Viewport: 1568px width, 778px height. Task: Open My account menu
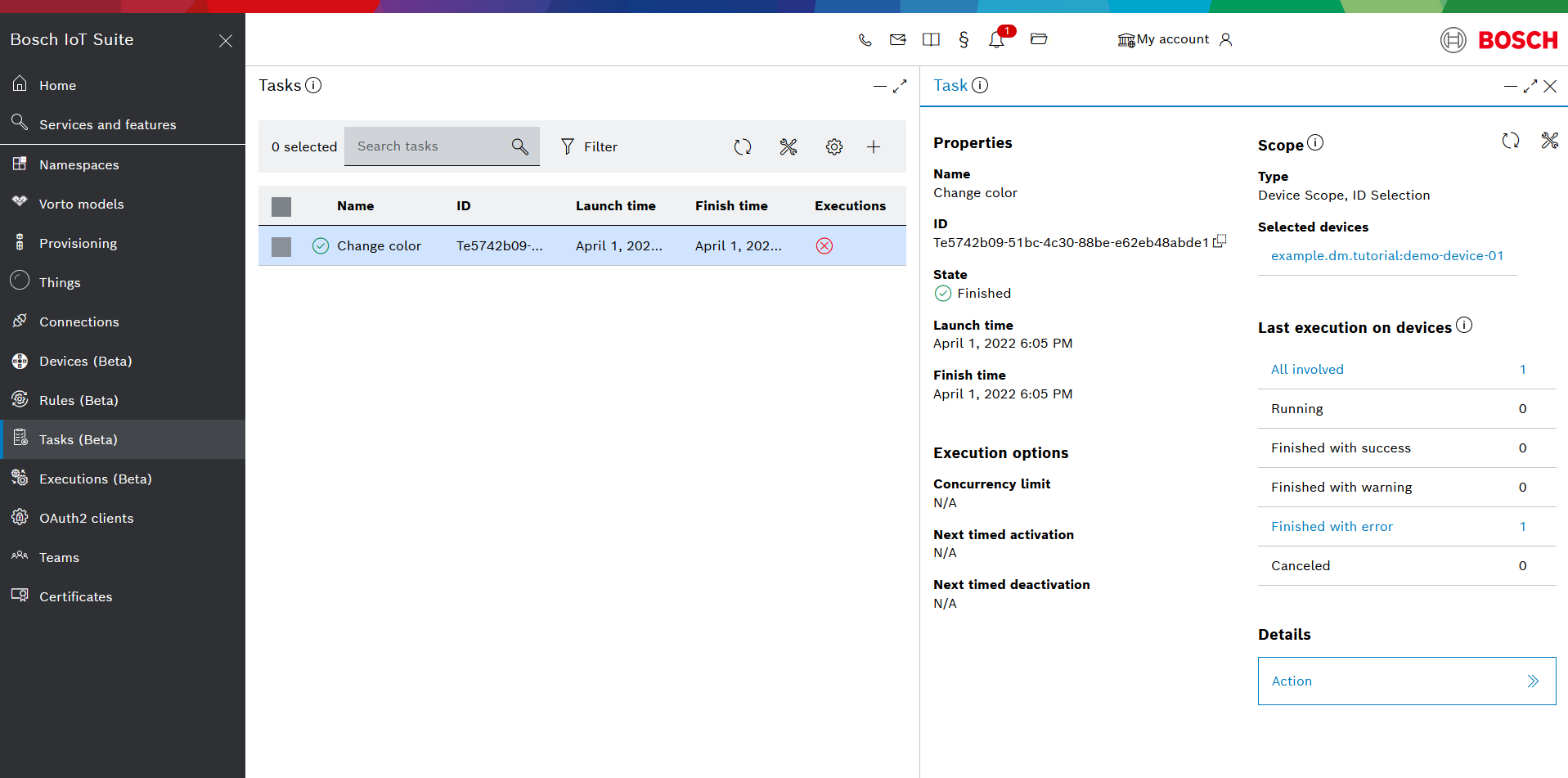click(1163, 39)
